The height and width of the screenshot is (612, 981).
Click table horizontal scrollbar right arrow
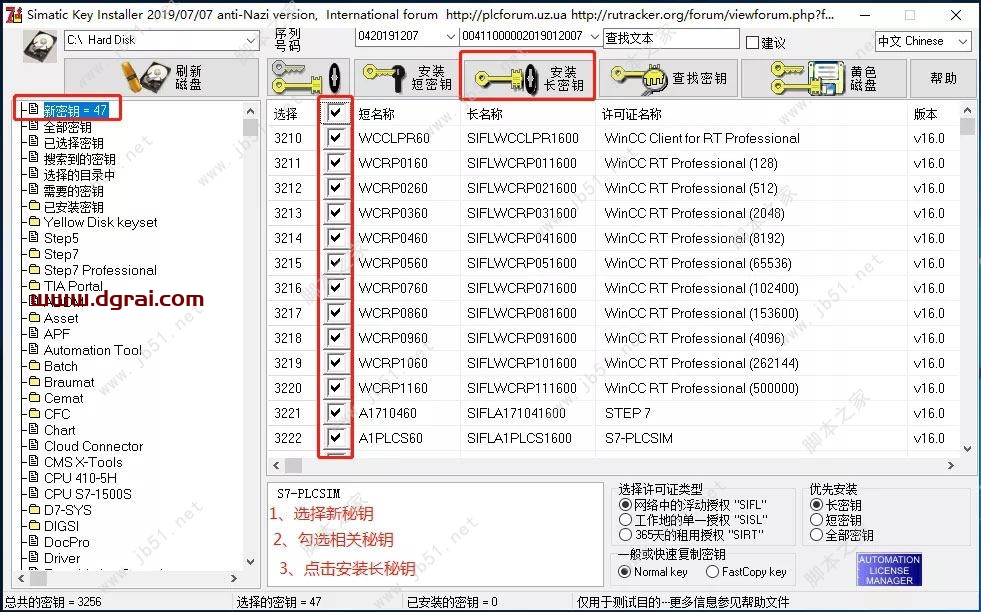click(950, 466)
